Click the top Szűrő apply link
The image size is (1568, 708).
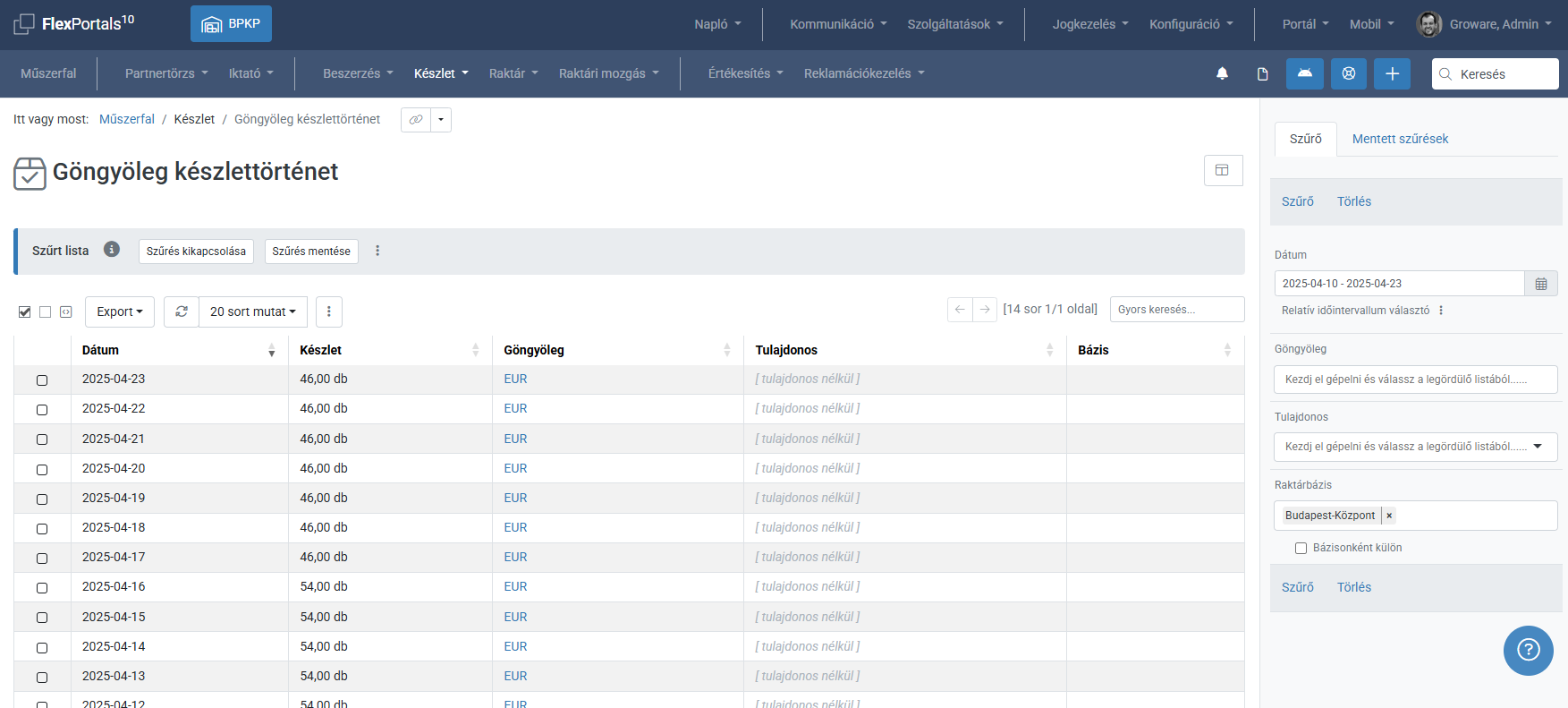coord(1298,201)
